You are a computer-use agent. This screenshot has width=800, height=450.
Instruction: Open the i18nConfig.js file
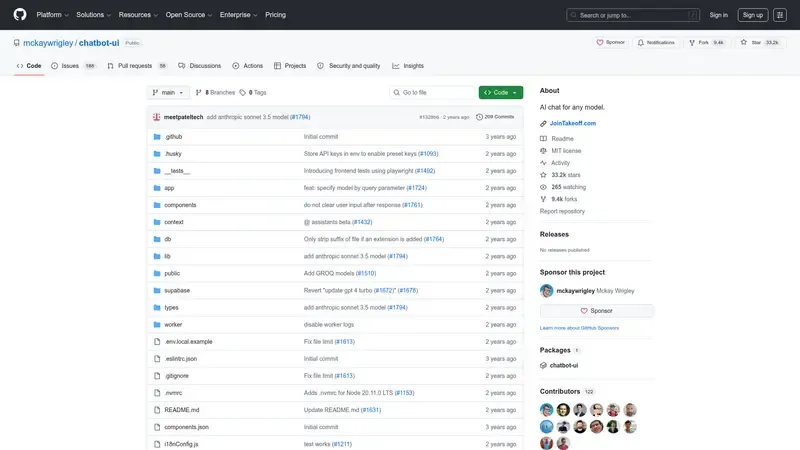coord(181,444)
